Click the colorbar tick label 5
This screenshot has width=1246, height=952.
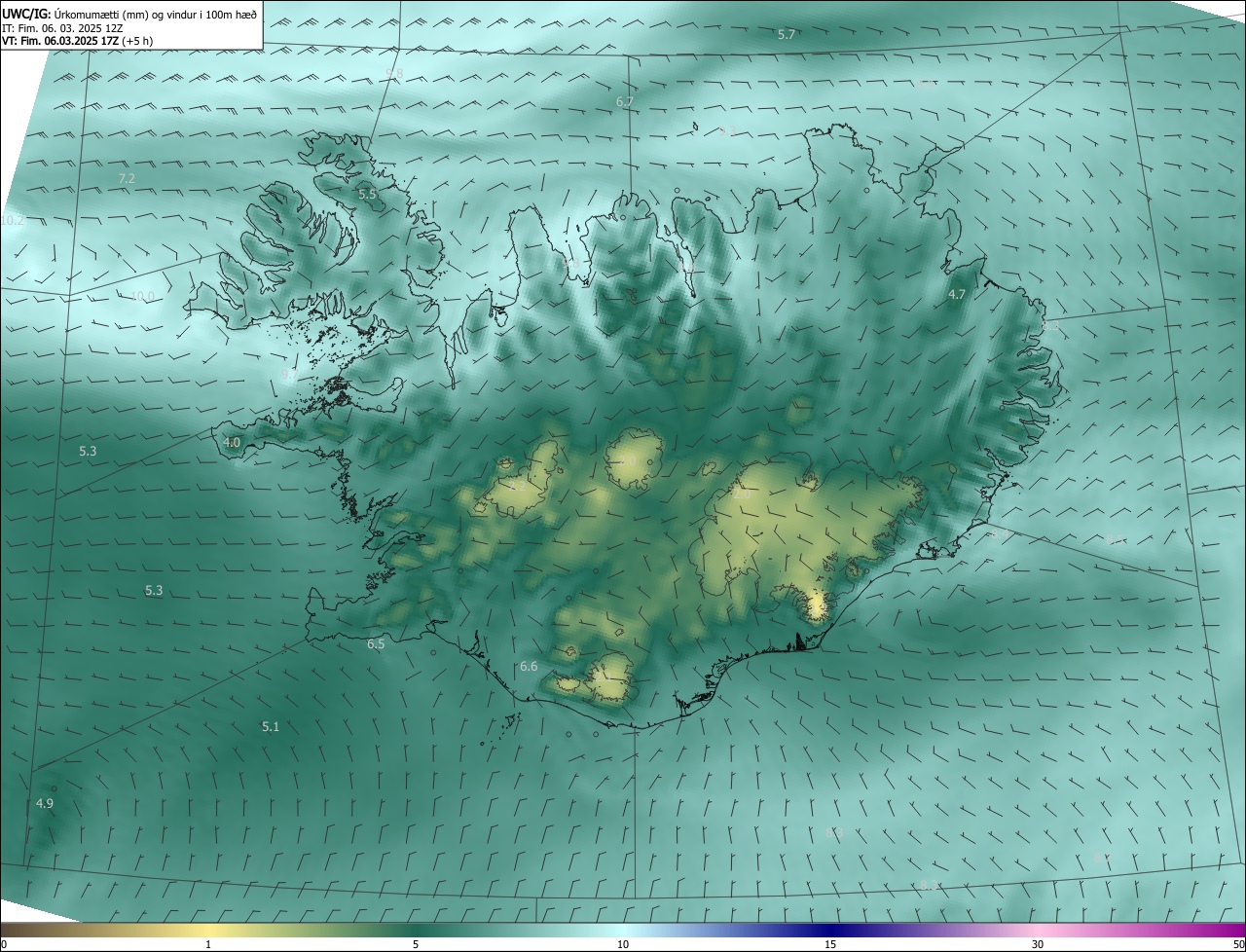416,944
